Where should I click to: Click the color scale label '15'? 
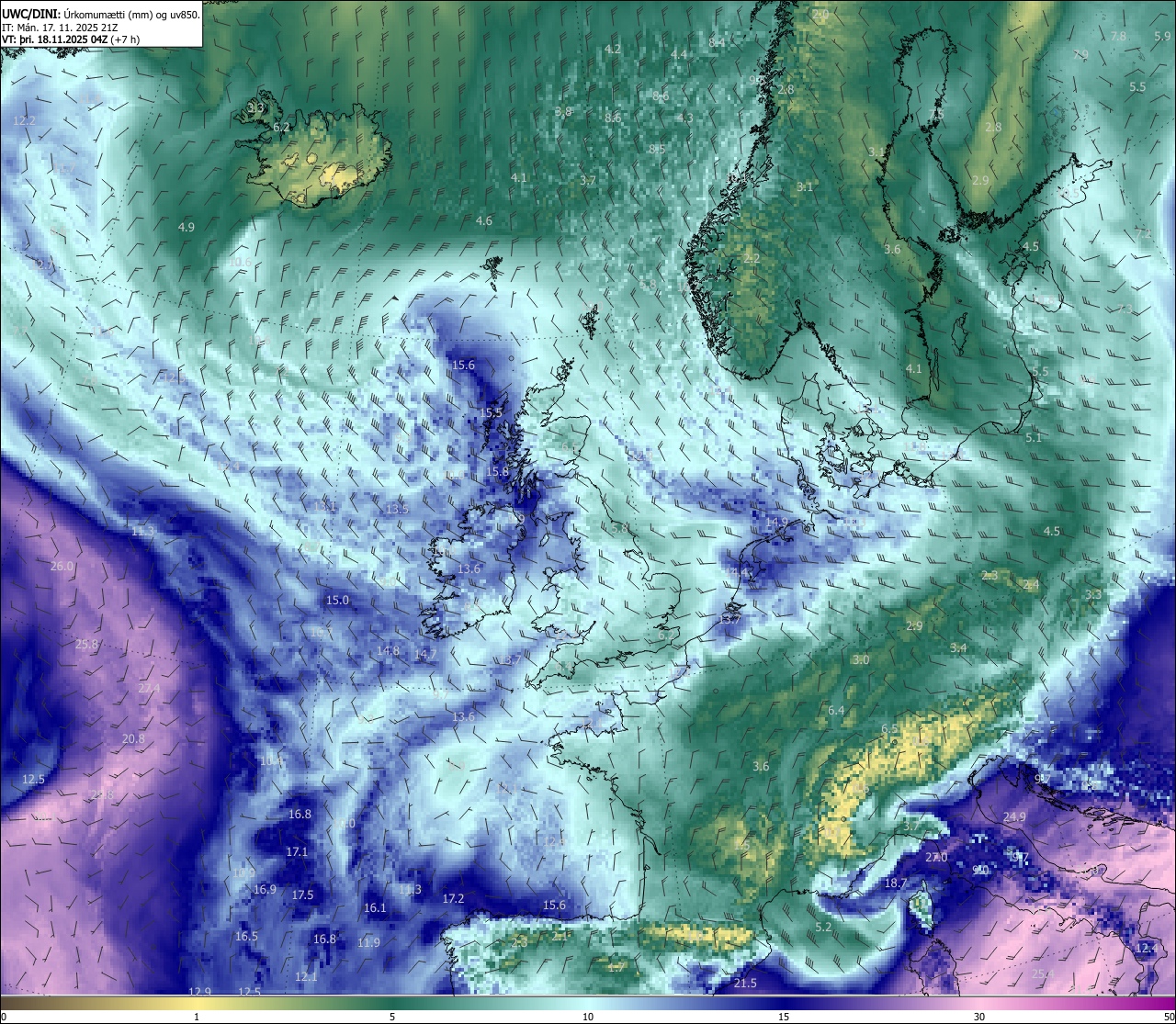click(x=784, y=1017)
